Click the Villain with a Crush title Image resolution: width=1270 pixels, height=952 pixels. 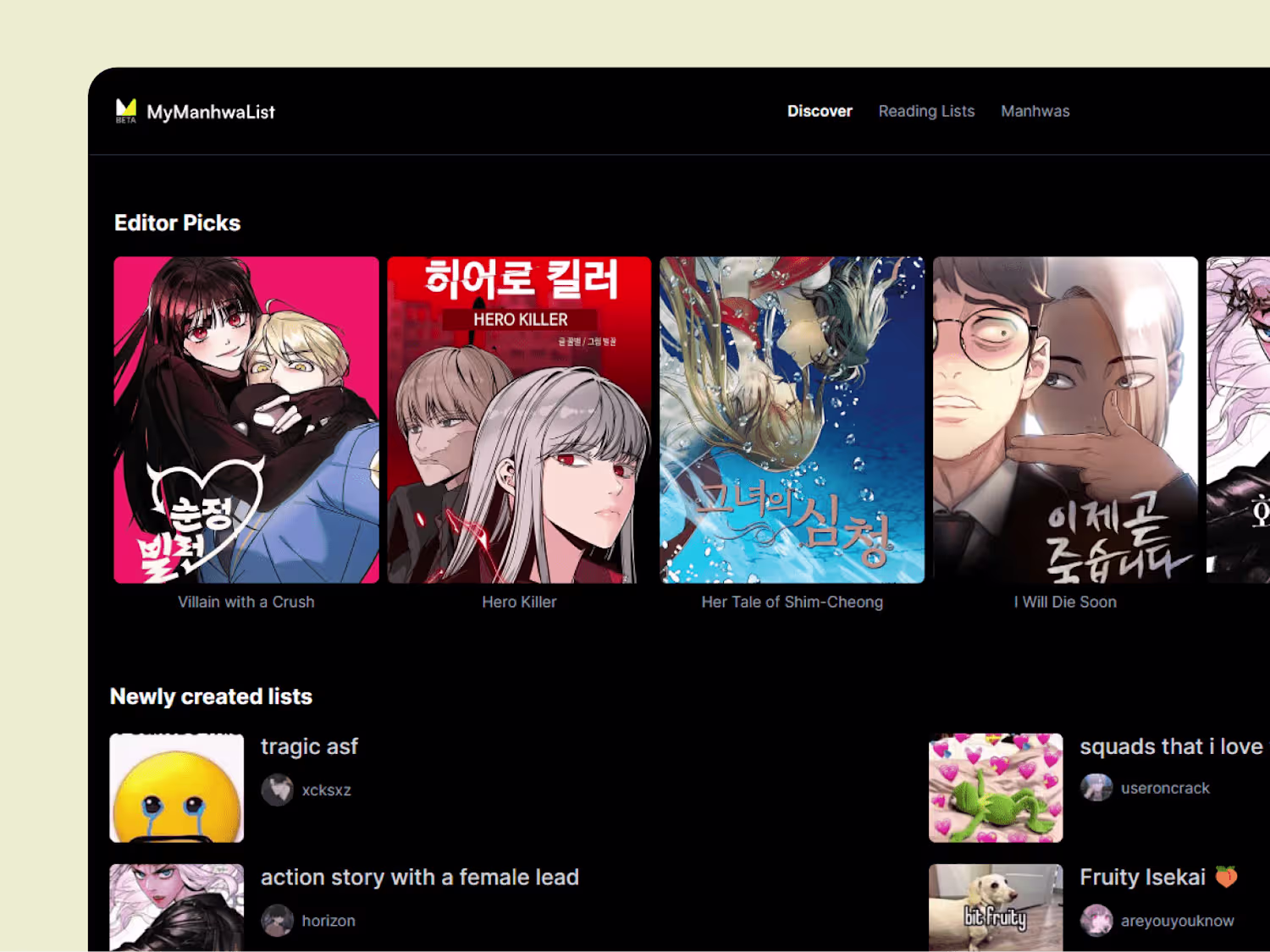click(246, 602)
